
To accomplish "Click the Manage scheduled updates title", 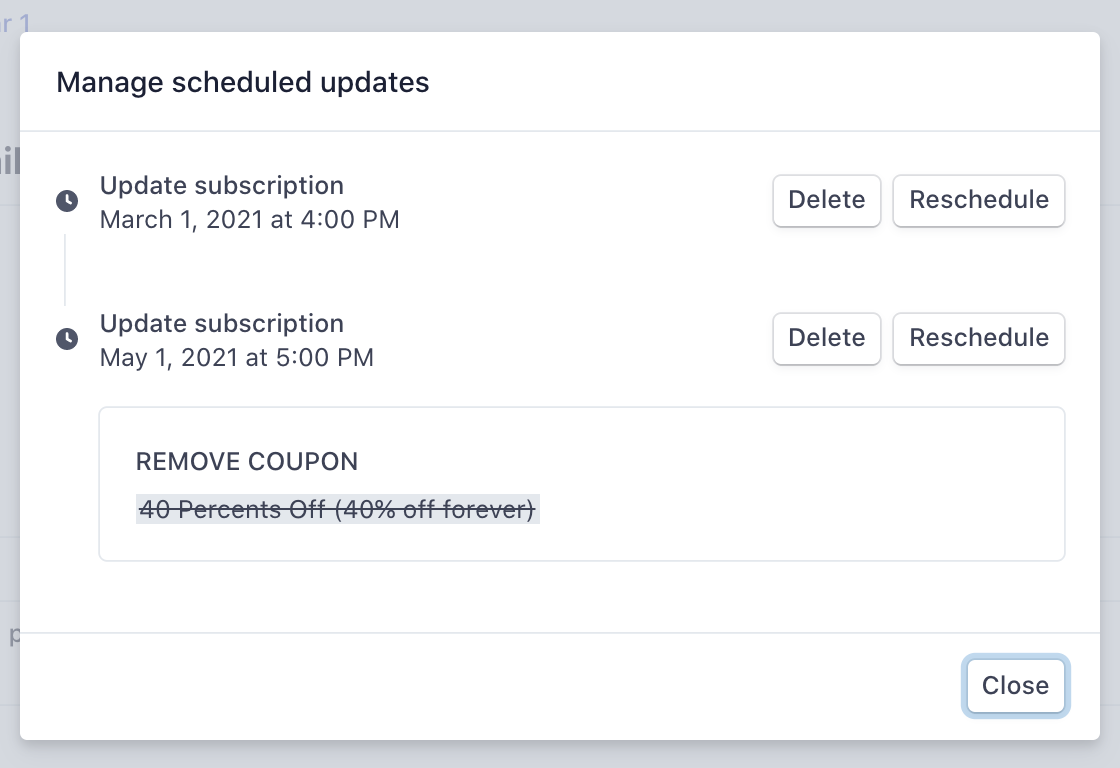I will 243,82.
